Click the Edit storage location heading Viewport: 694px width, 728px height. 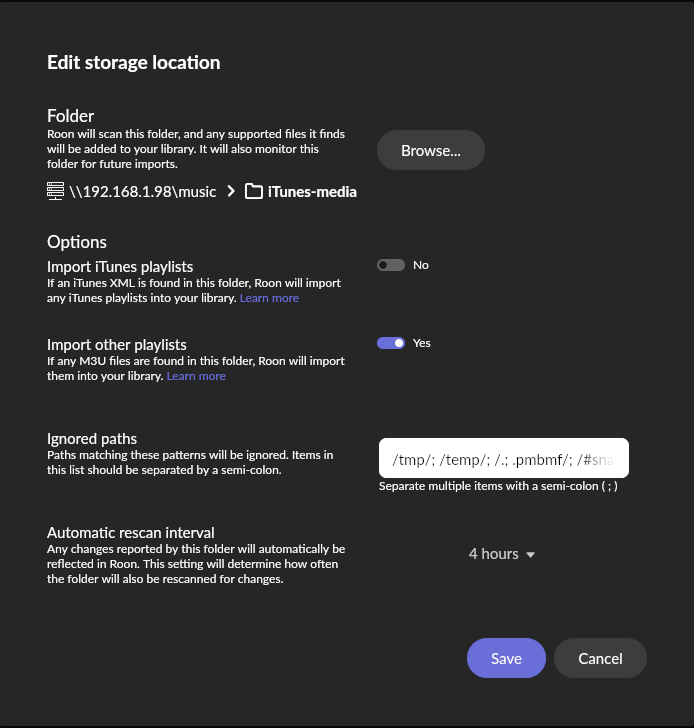[x=133, y=62]
